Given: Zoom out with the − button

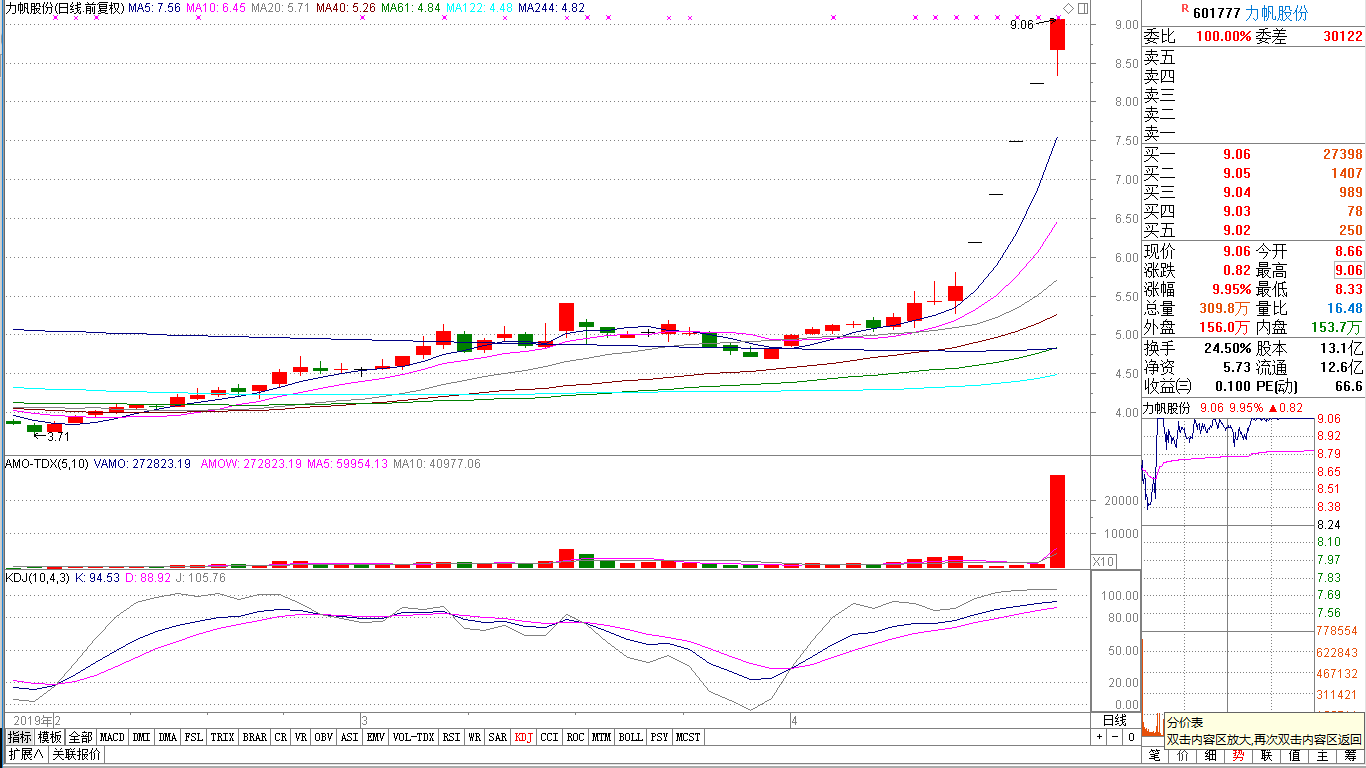Looking at the screenshot, I should point(1114,737).
